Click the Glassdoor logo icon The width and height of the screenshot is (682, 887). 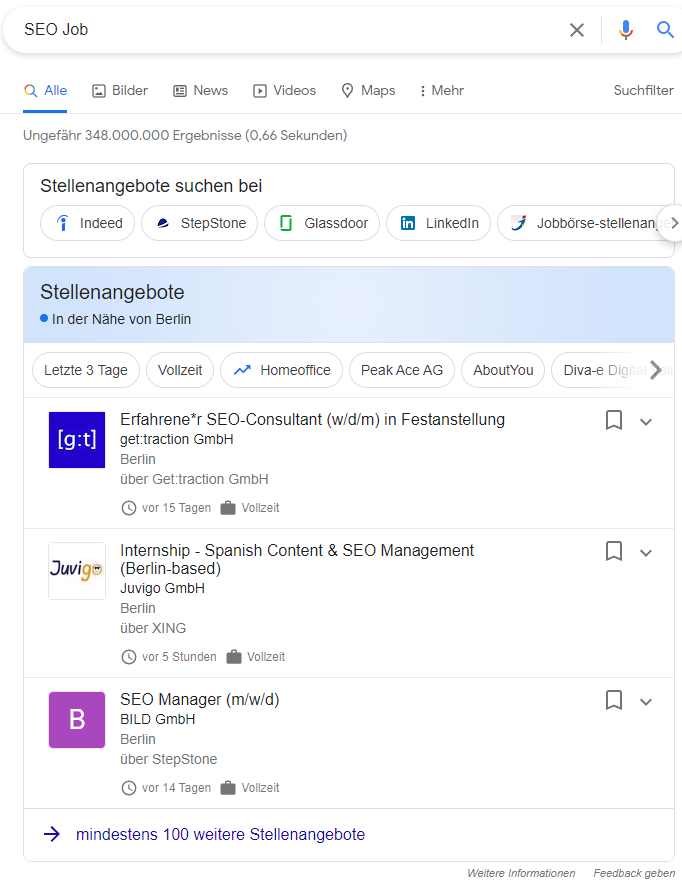tap(286, 223)
